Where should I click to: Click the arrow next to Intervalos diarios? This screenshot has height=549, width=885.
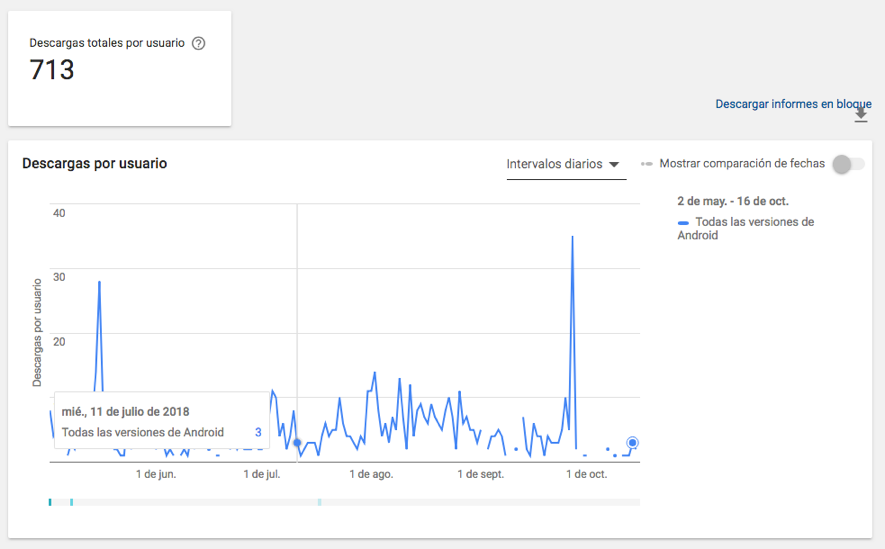(x=614, y=165)
